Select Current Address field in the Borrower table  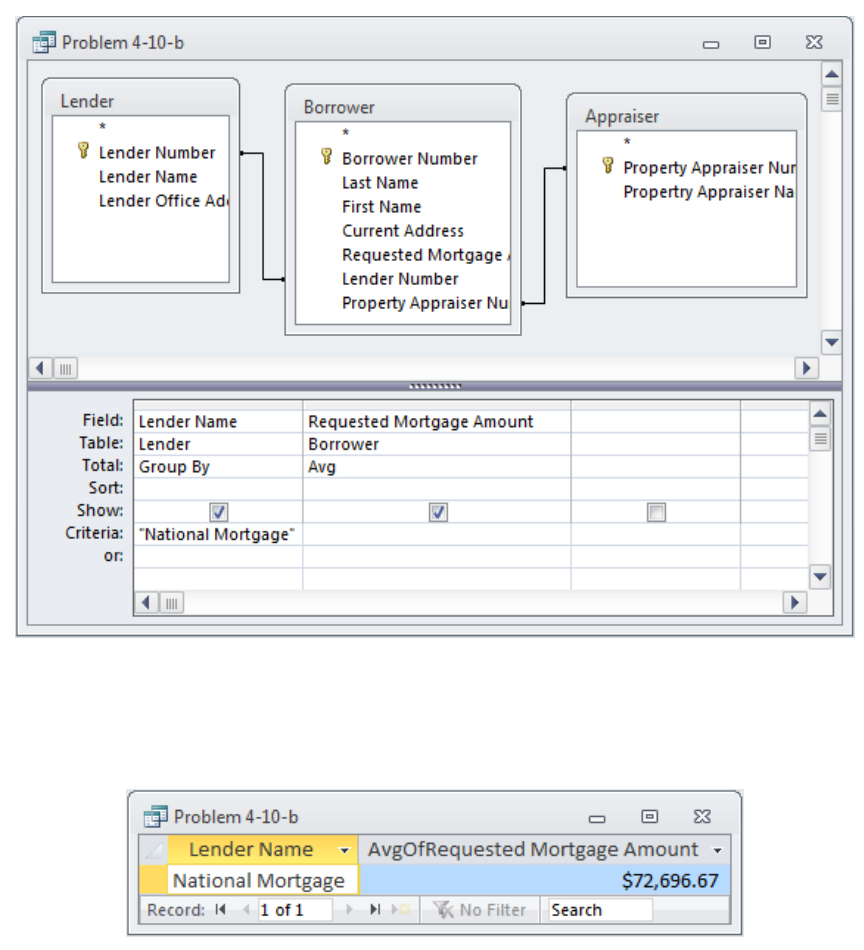tap(403, 231)
